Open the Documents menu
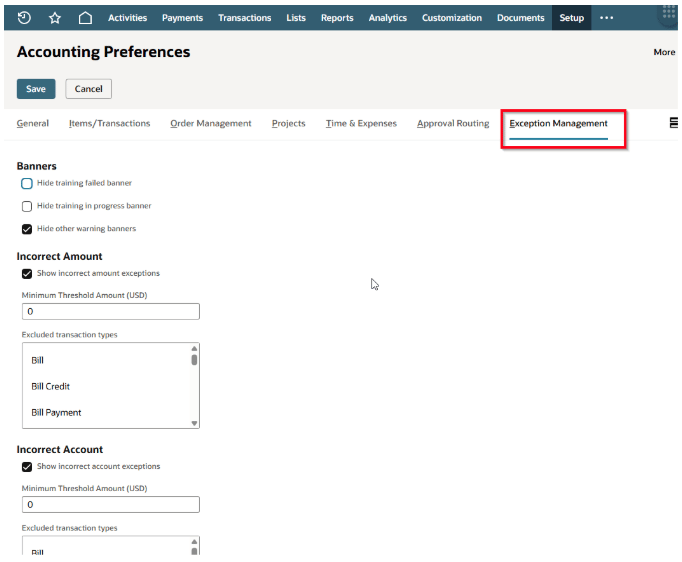This screenshot has height=562, width=682. coord(521,18)
